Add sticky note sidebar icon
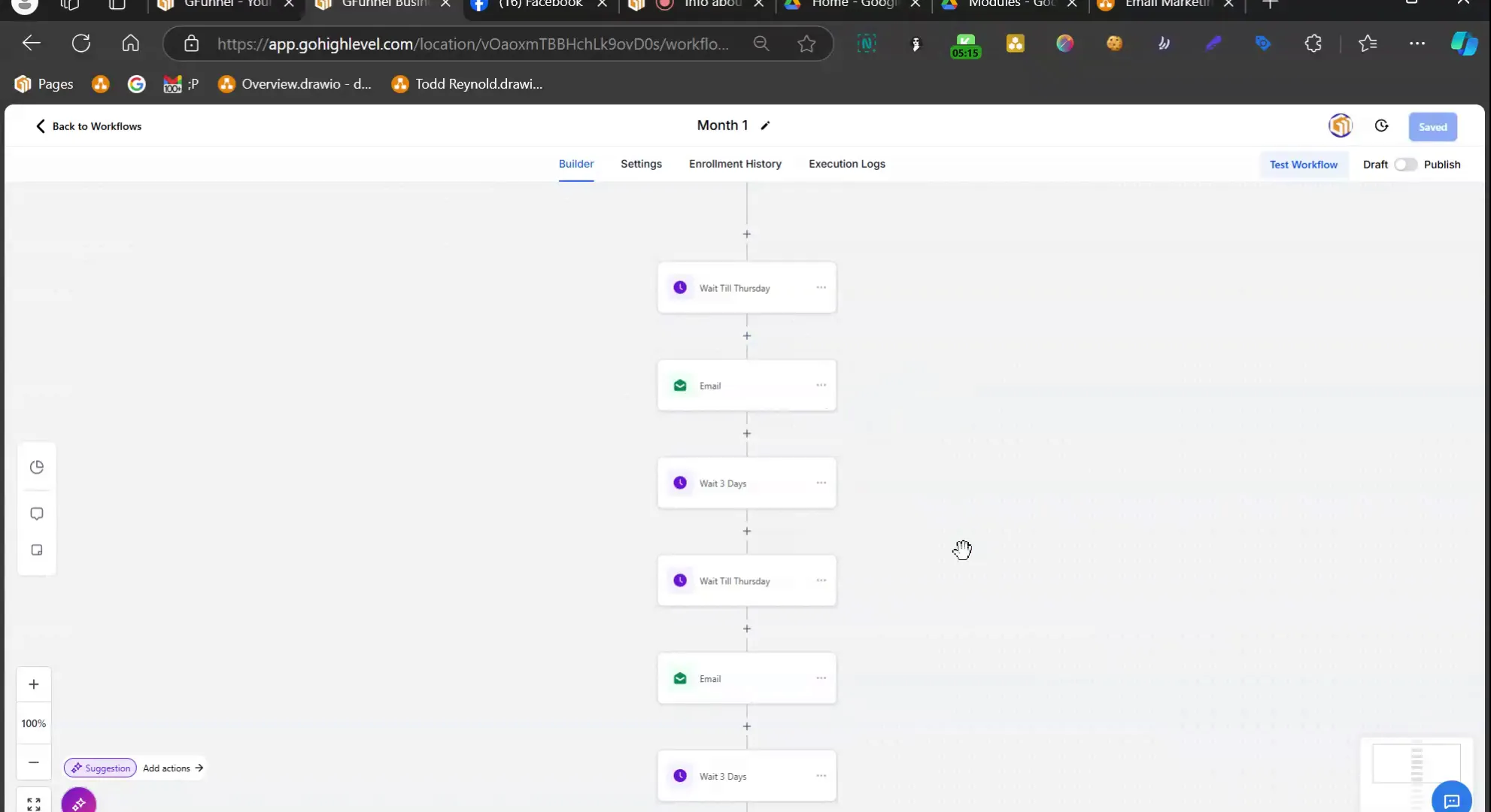The image size is (1491, 812). pyautogui.click(x=37, y=550)
